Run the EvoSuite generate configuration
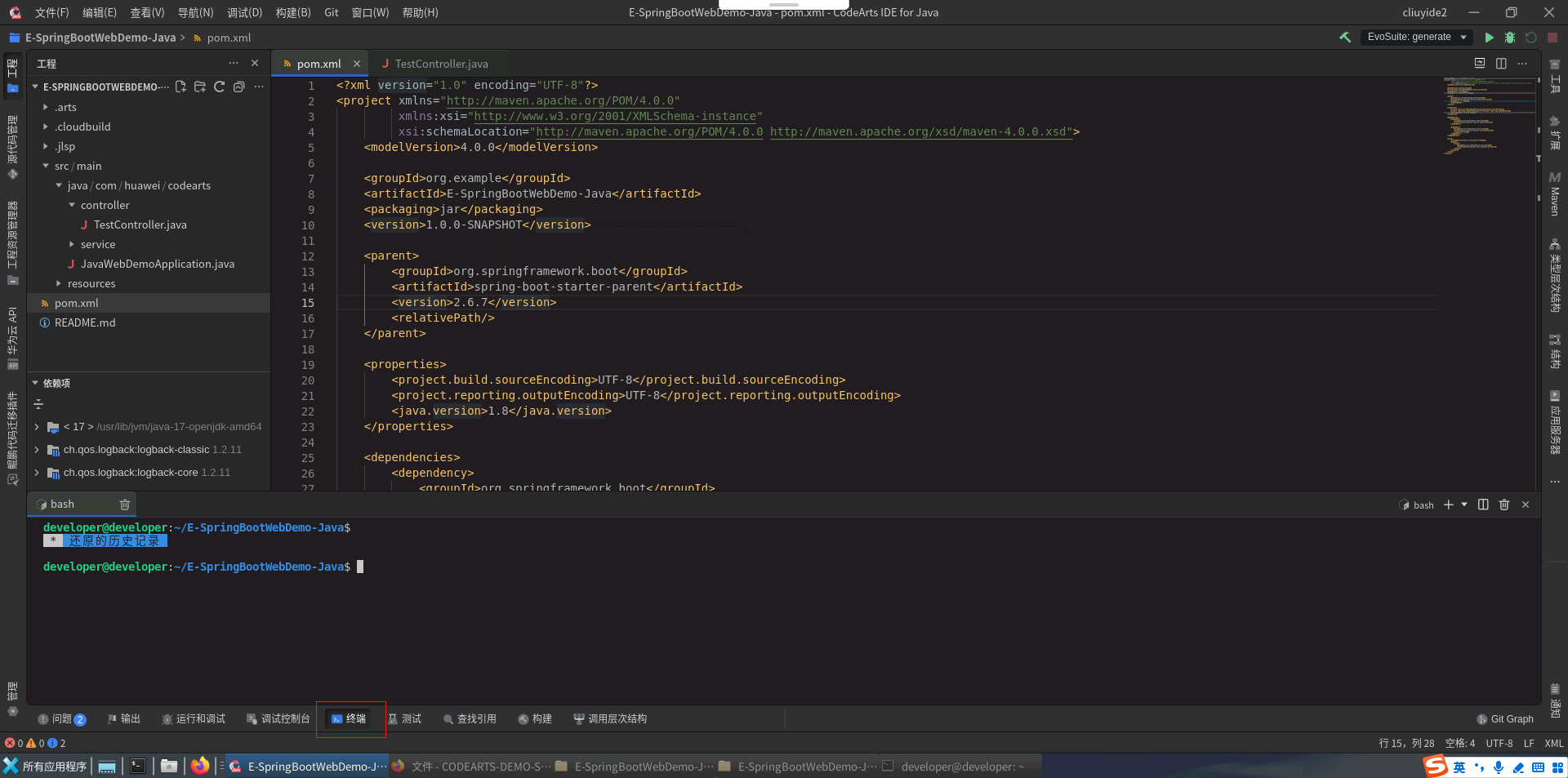Screen dimensions: 1568x778 [1489, 38]
